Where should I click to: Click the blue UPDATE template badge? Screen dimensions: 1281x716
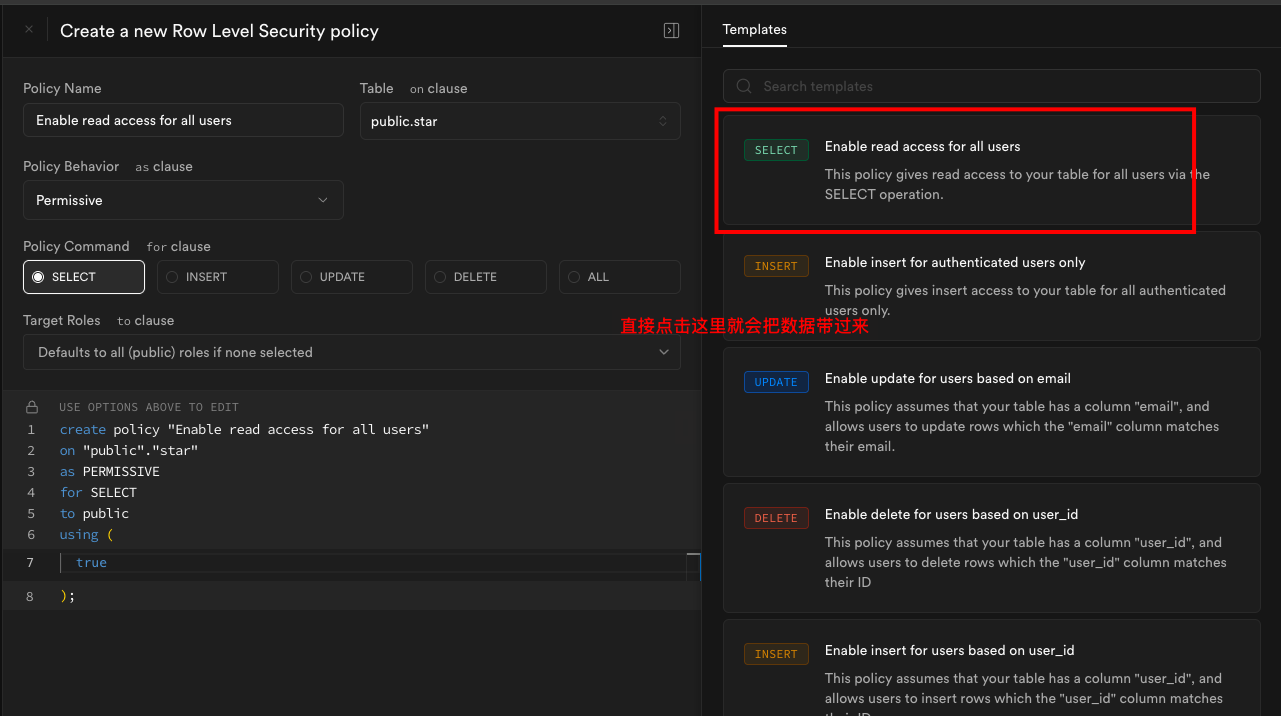[x=776, y=382]
